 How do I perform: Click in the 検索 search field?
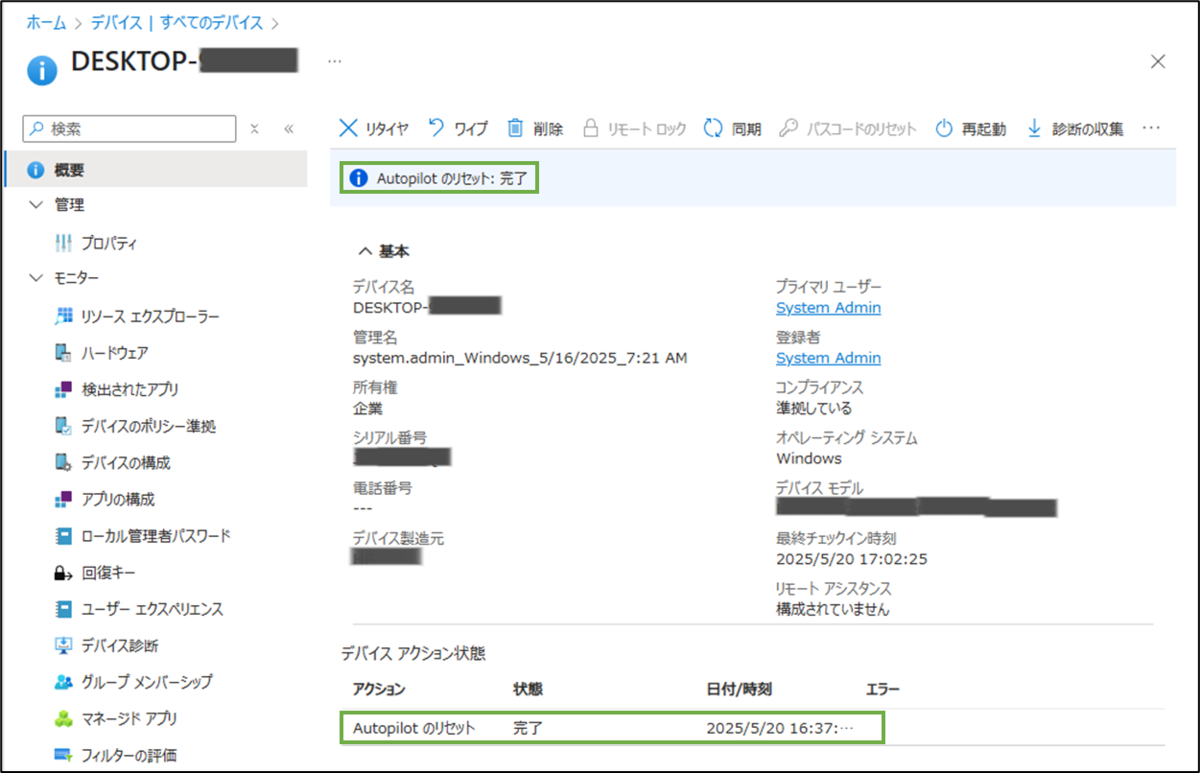coord(130,128)
